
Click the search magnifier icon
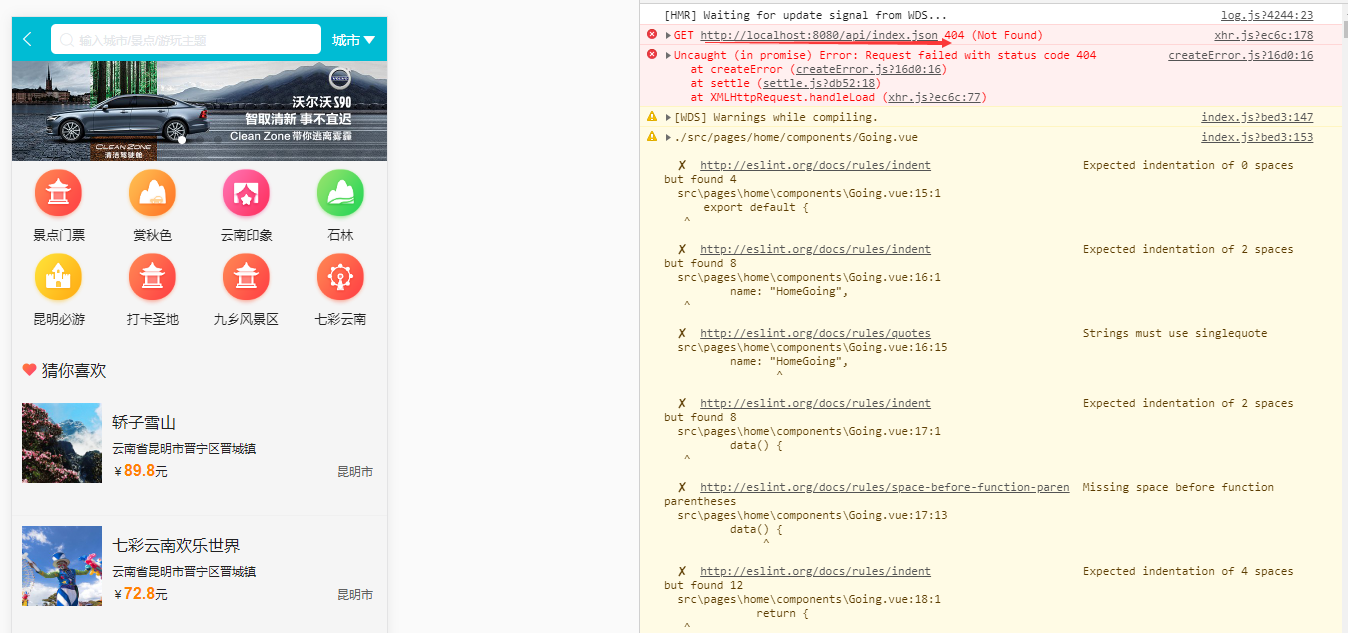tap(67, 40)
